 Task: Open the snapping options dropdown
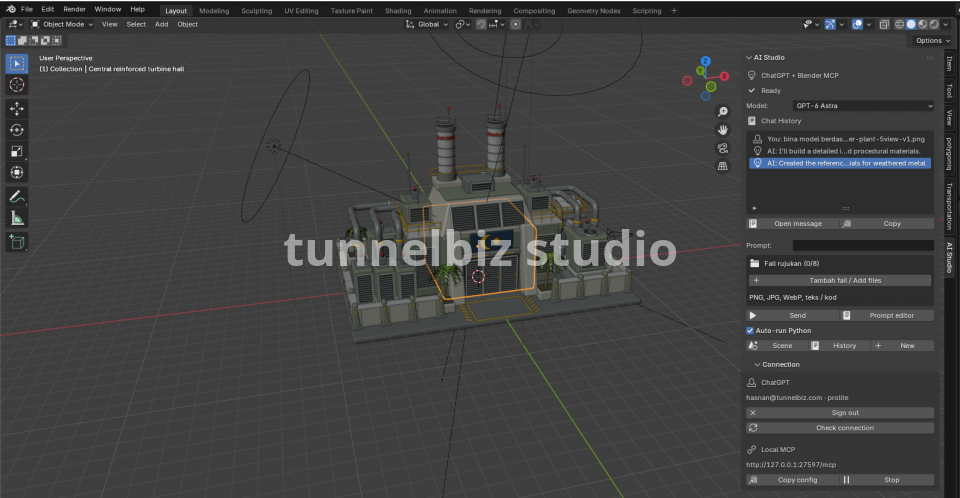coord(497,25)
